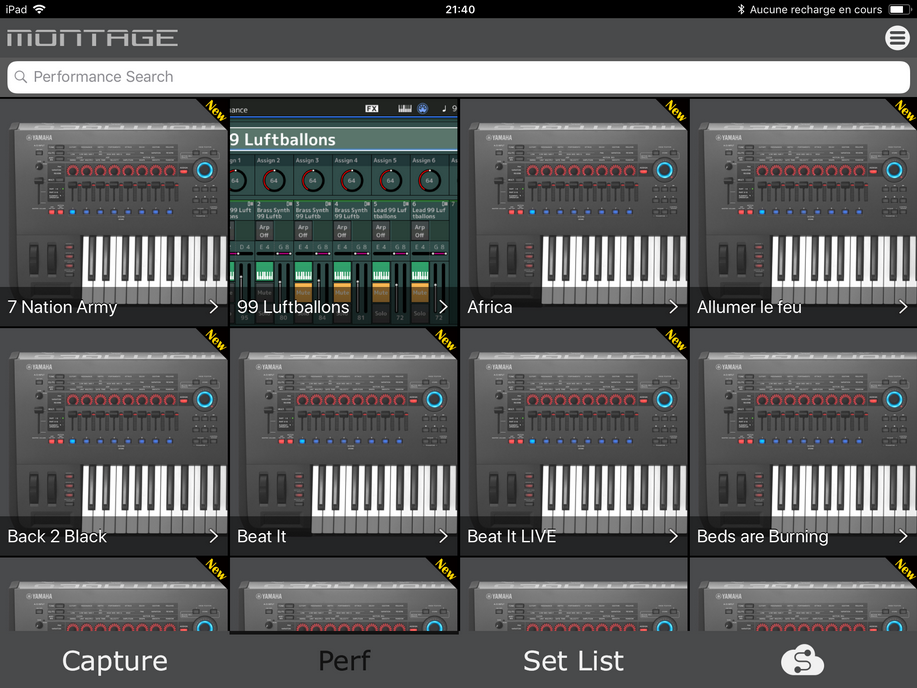917x688 pixels.
Task: Expand Back 2 Black chevron
Action: coord(214,536)
